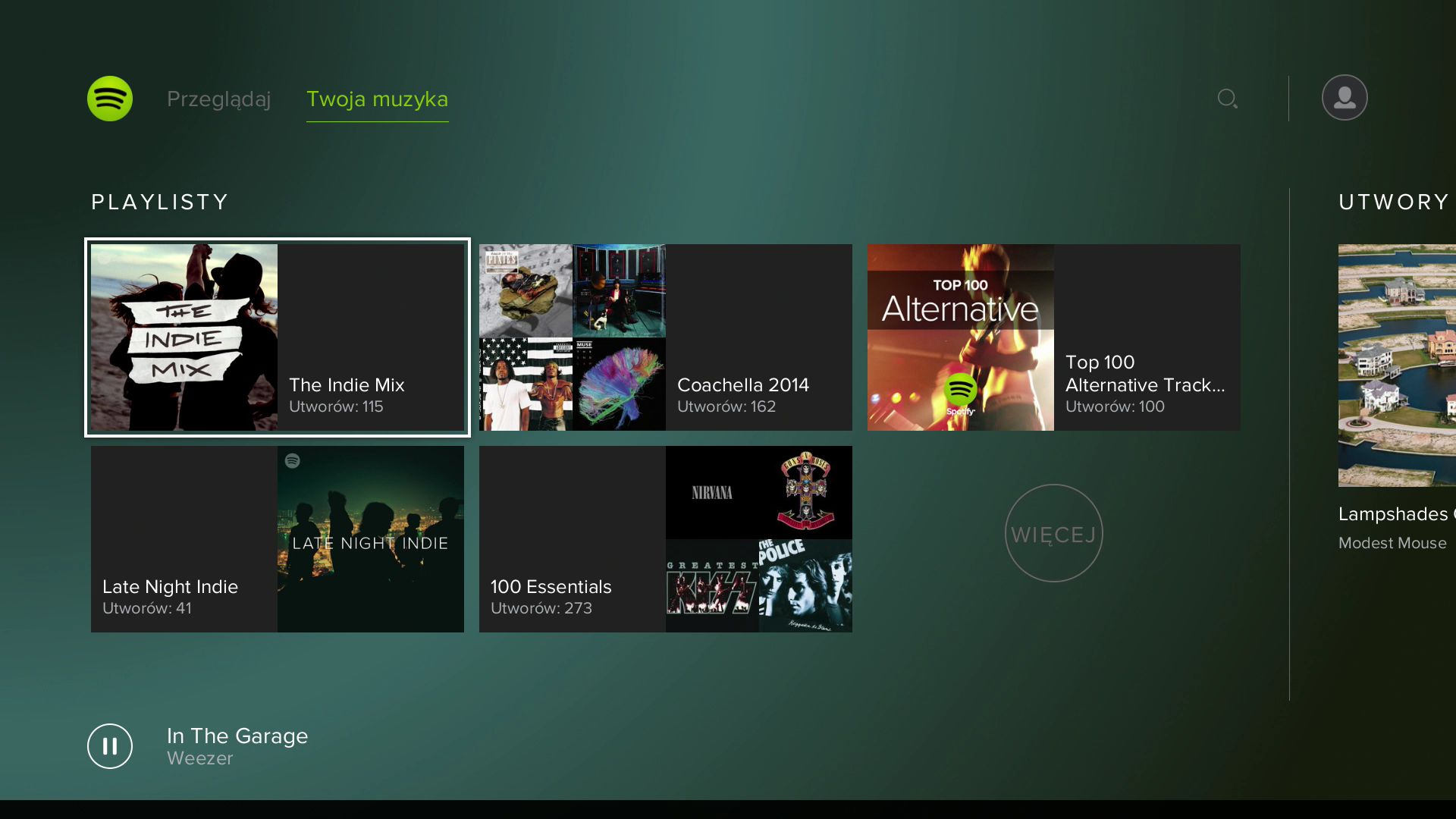Open search with magnifier icon
This screenshot has height=819, width=1456.
coord(1227,99)
